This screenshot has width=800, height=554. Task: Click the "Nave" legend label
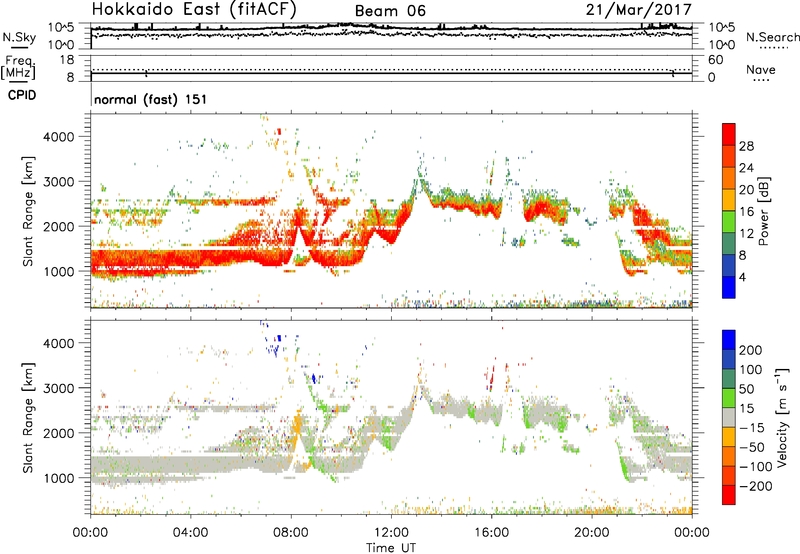761,70
